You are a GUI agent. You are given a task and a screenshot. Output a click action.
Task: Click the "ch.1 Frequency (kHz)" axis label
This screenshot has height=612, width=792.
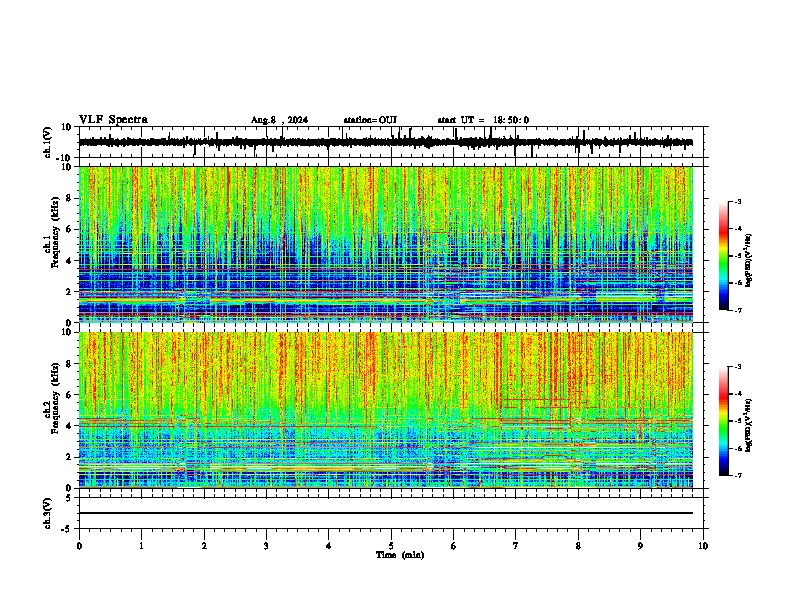click(x=51, y=233)
